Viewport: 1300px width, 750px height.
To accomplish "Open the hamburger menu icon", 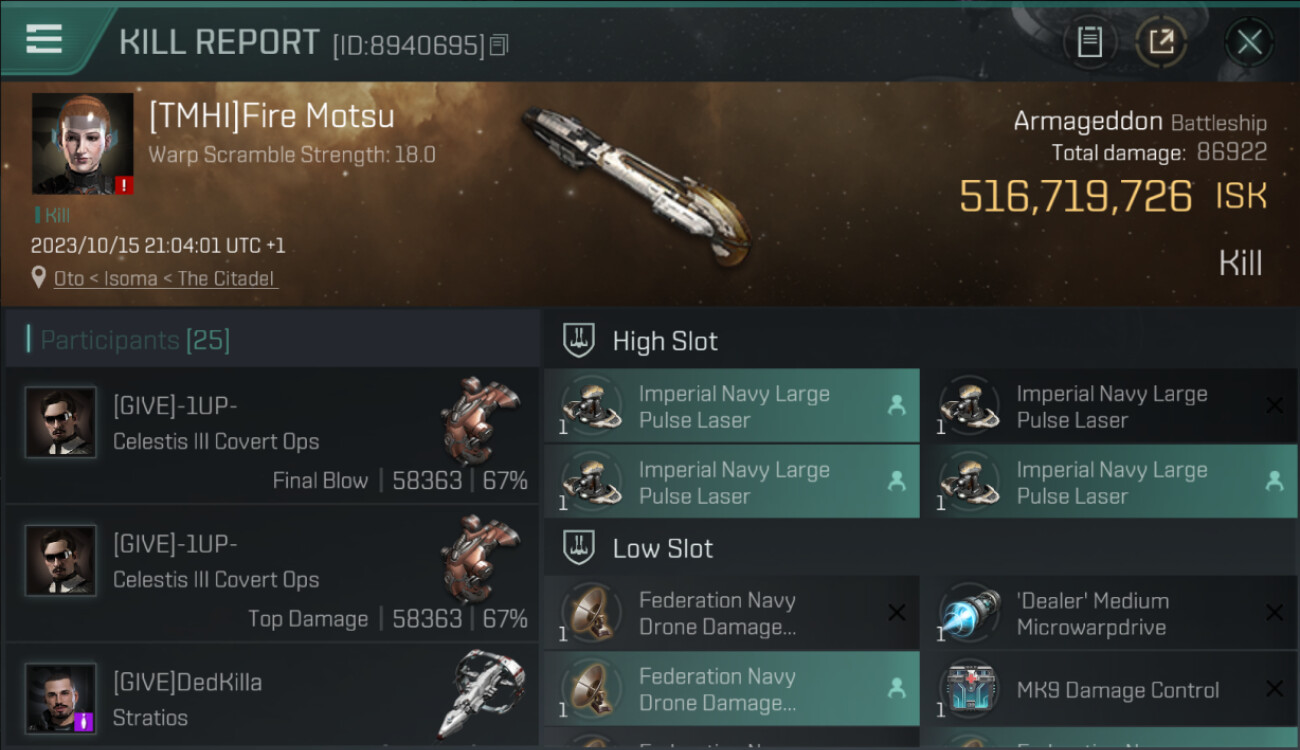I will (45, 39).
